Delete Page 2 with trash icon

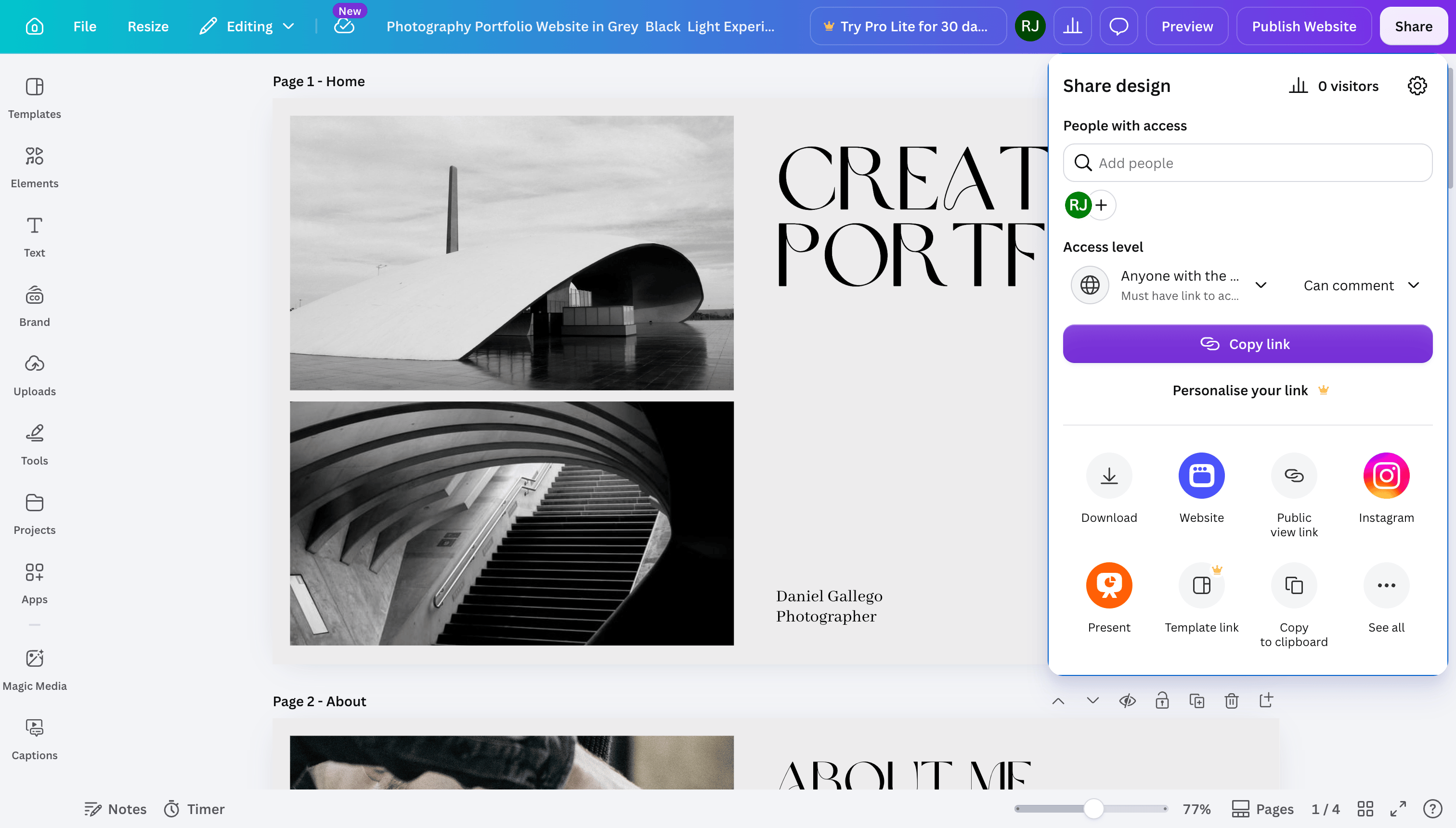[x=1231, y=700]
